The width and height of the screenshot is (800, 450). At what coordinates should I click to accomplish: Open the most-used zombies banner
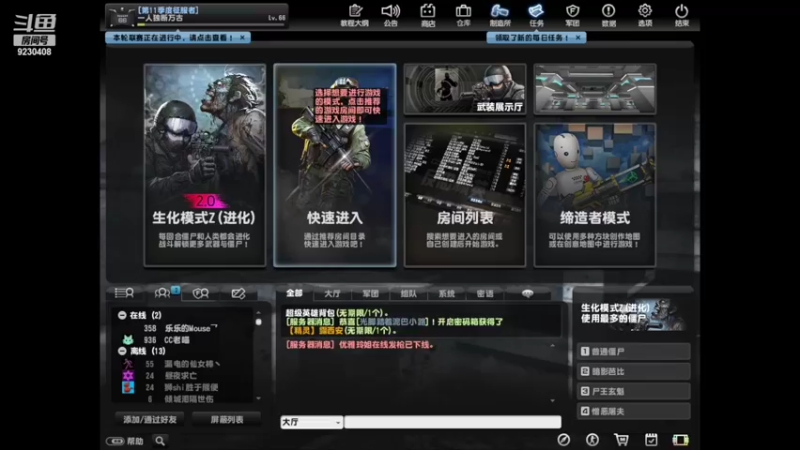coord(633,314)
